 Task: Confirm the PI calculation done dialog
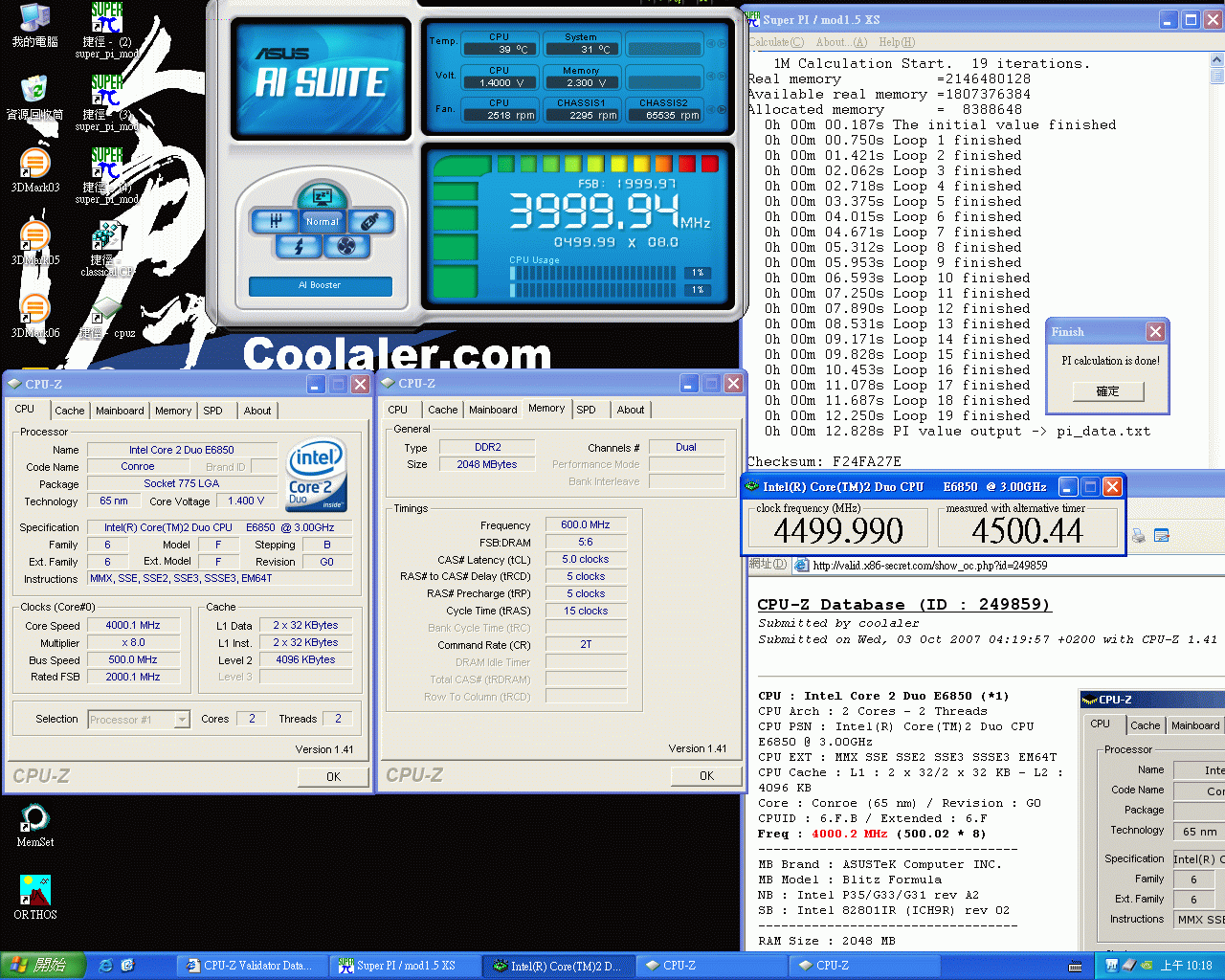1107,391
